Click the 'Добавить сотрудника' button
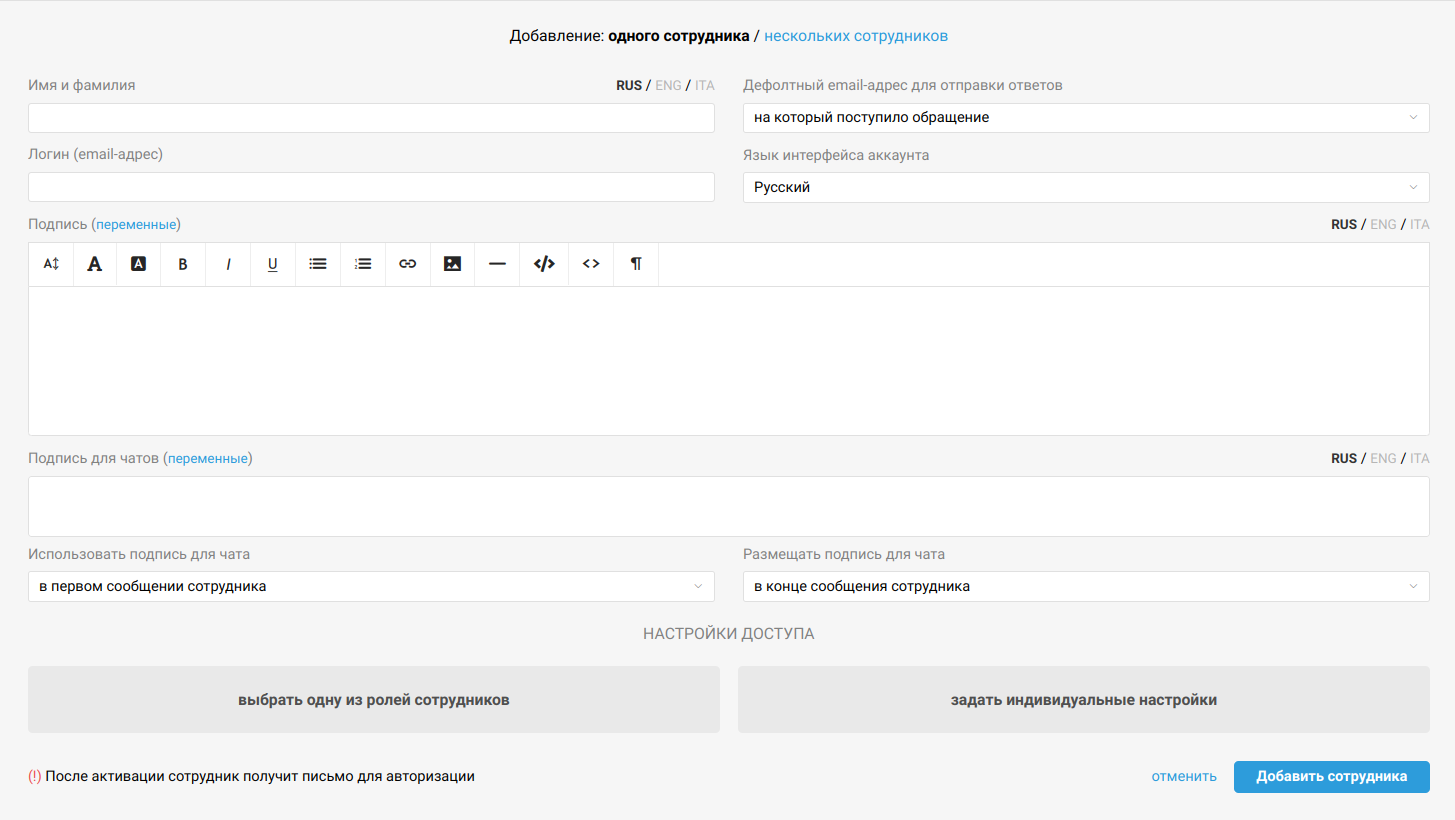Viewport: 1455px width, 820px height. tap(1331, 777)
